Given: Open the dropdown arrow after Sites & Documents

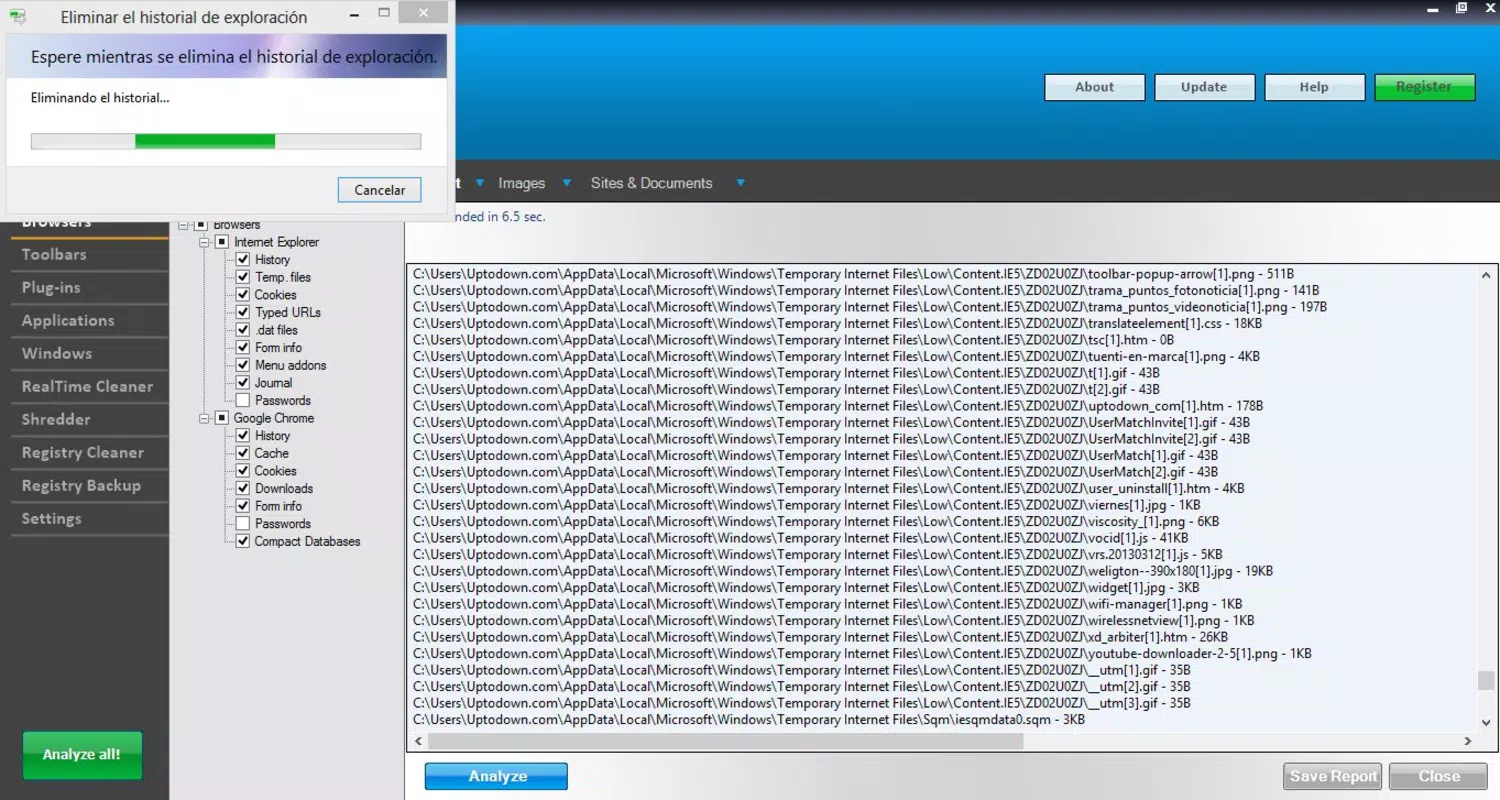Looking at the screenshot, I should pyautogui.click(x=741, y=183).
